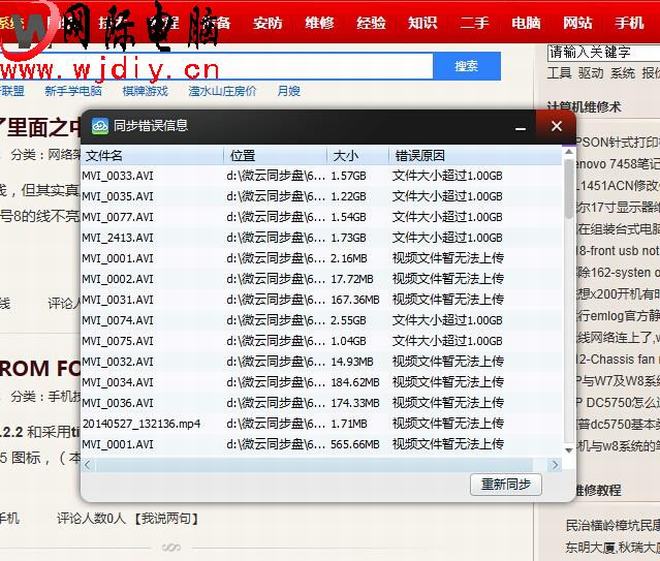
Task: Click the 请输入关键字 search field
Action: click(602, 52)
